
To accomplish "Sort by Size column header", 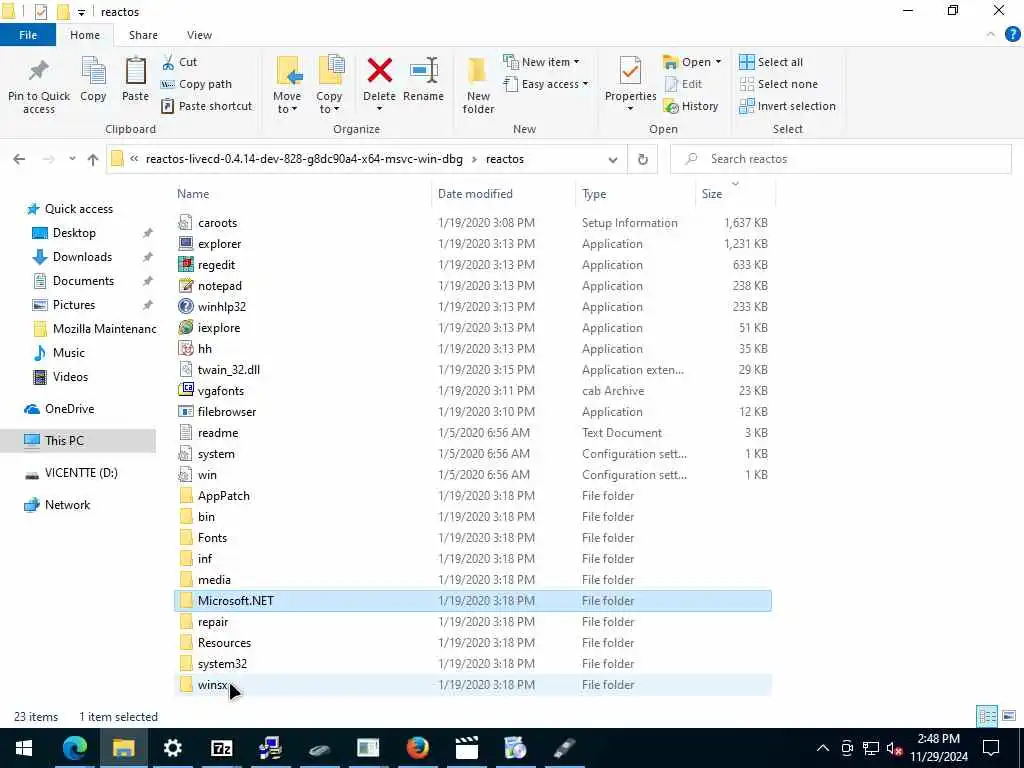I will click(x=712, y=194).
